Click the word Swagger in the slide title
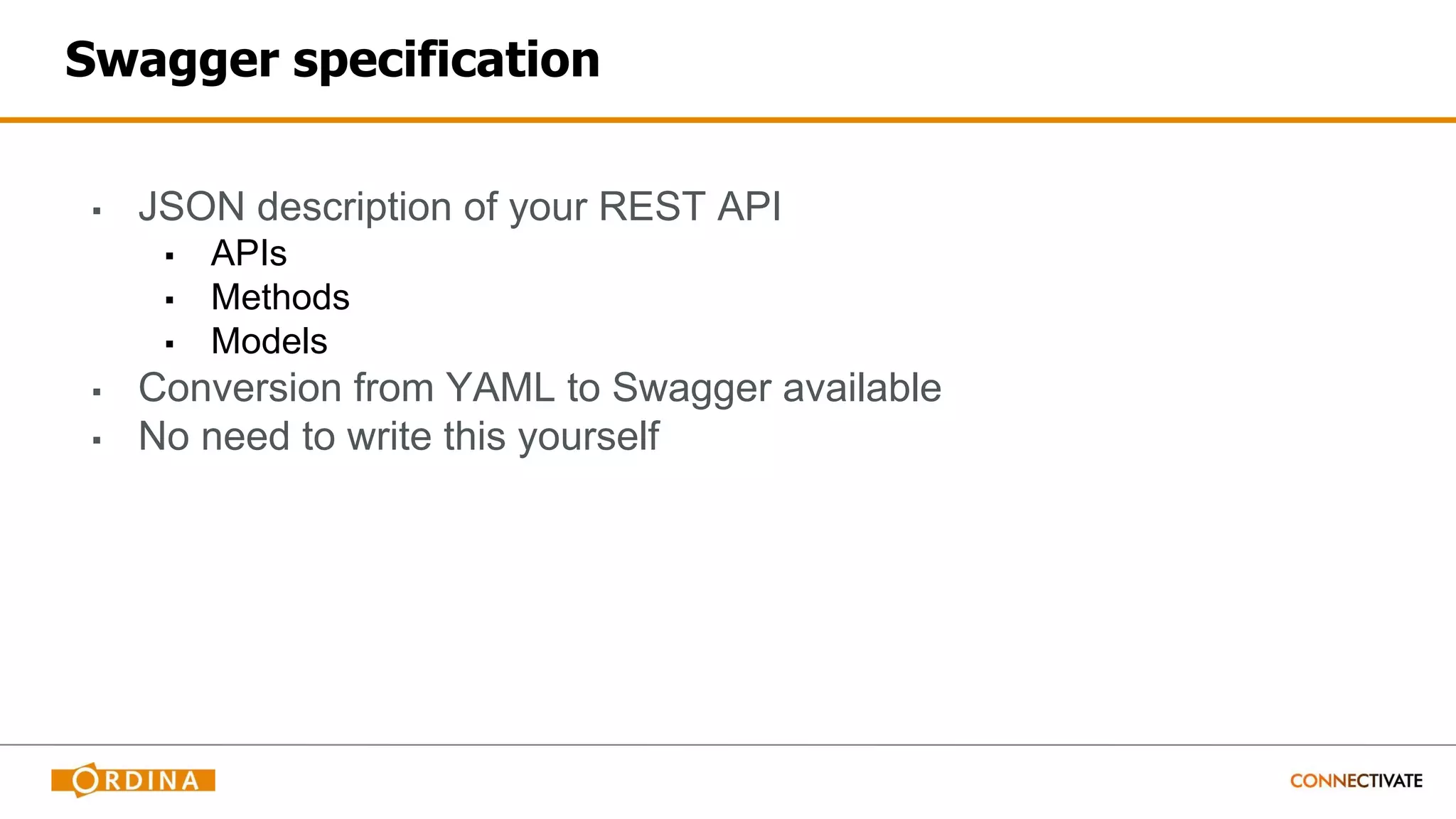The width and height of the screenshot is (1456, 819). pyautogui.click(x=171, y=60)
